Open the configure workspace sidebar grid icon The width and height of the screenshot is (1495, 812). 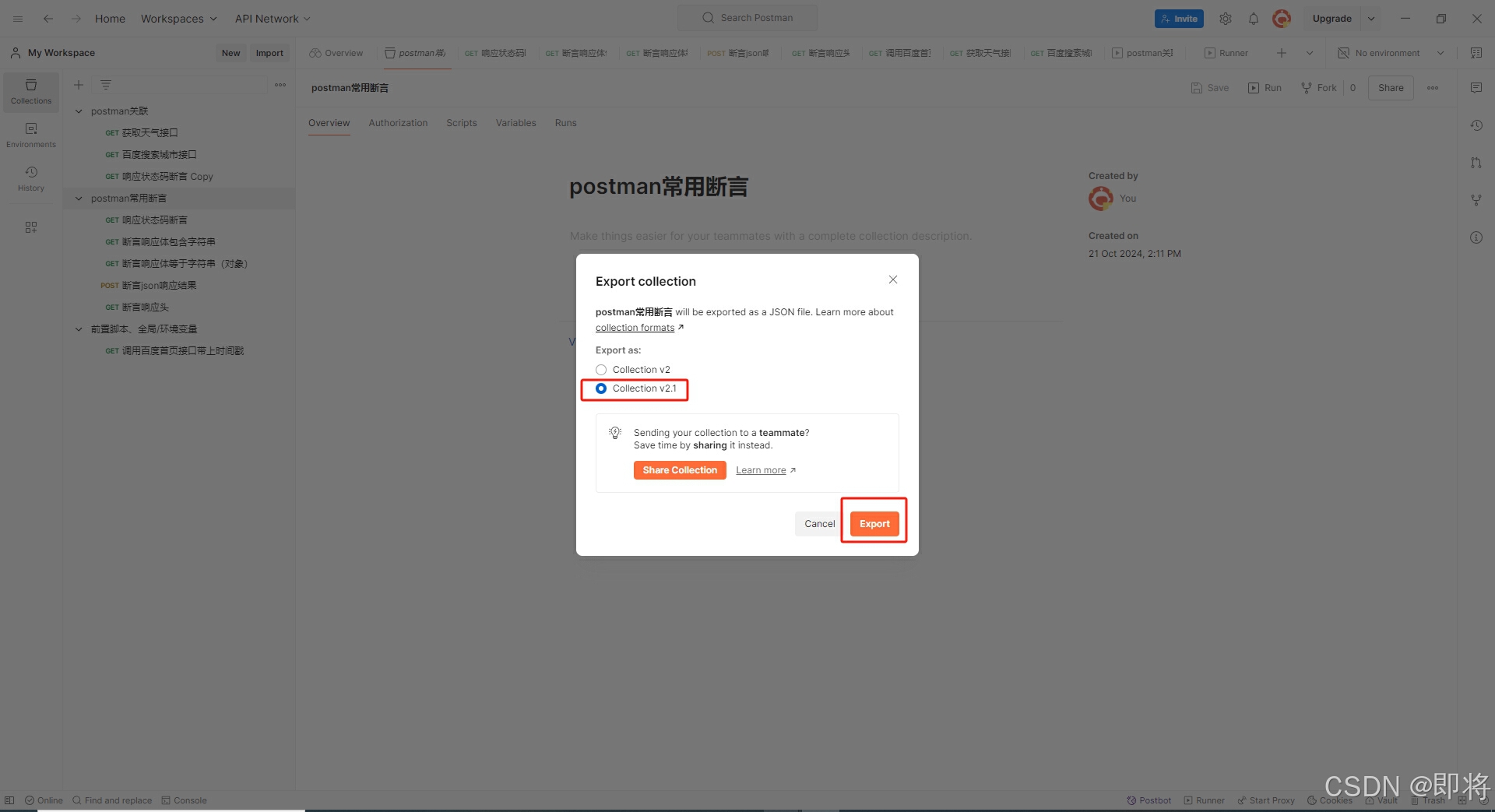tap(31, 227)
